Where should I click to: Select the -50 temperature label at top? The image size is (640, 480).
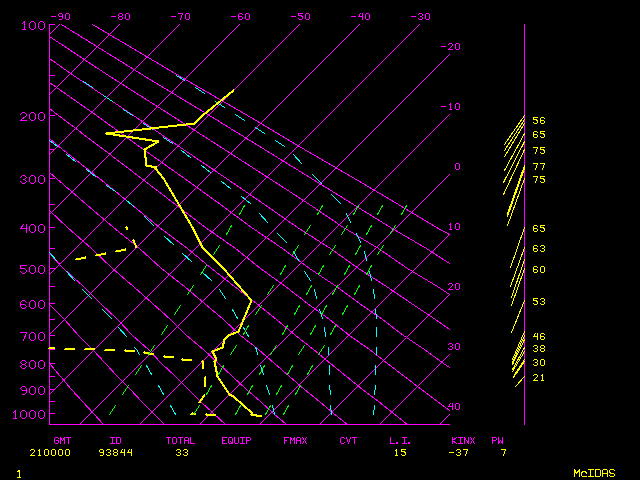point(301,16)
